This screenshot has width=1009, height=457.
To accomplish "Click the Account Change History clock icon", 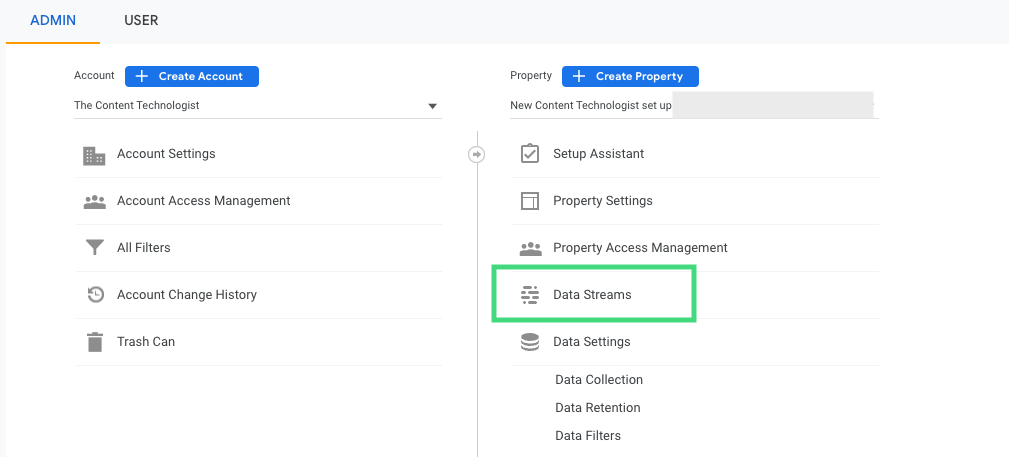I will (95, 295).
